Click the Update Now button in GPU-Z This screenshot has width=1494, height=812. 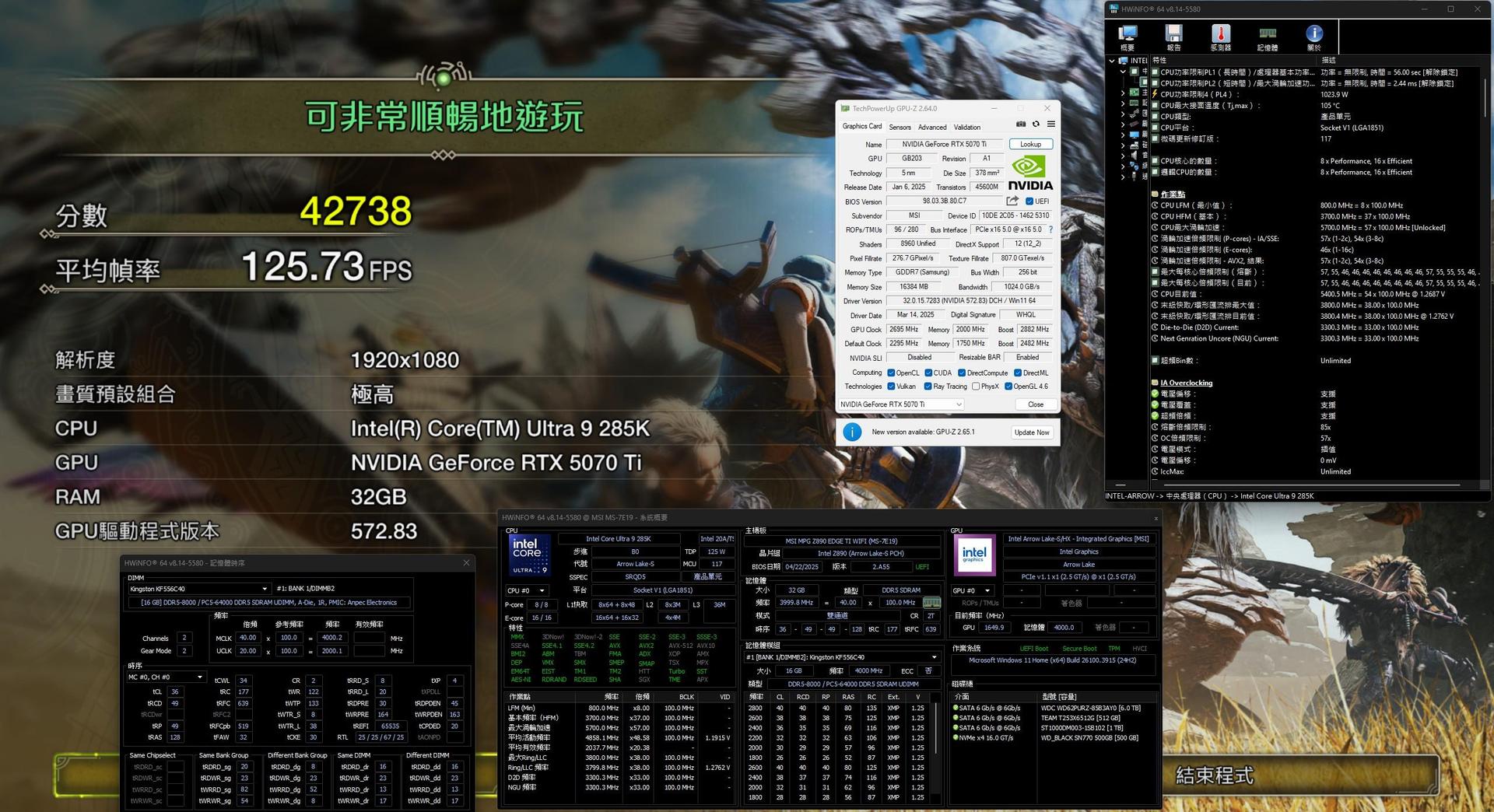coord(1032,432)
